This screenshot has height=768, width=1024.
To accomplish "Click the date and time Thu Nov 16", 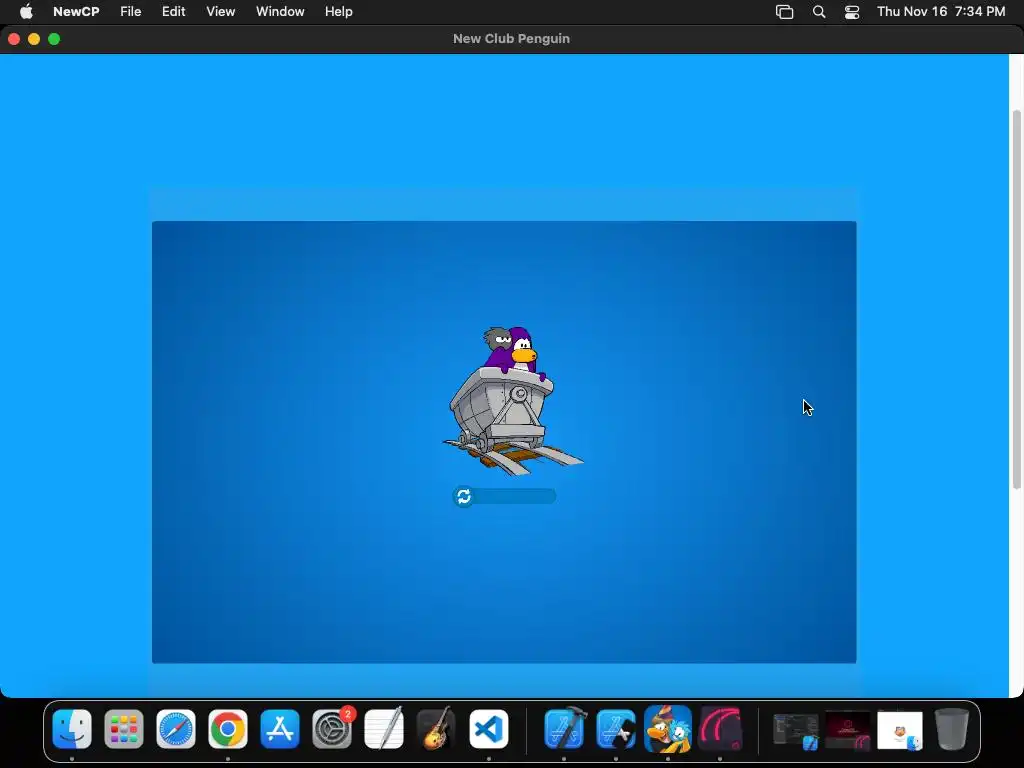I will click(941, 12).
